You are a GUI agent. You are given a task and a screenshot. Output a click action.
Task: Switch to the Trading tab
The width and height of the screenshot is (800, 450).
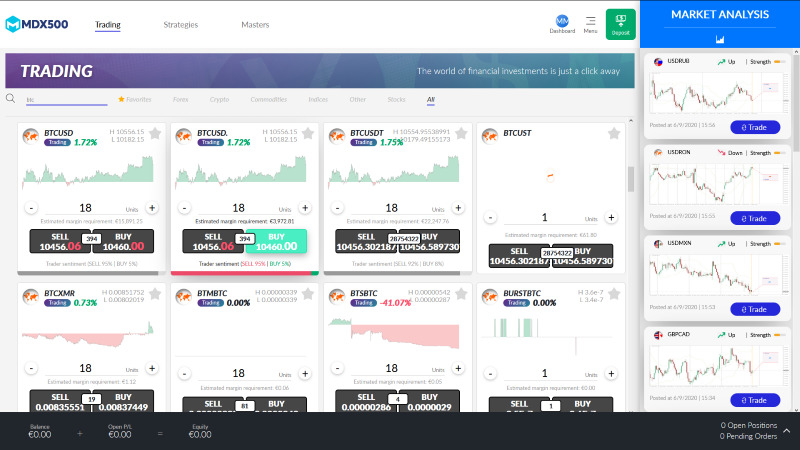[108, 24]
